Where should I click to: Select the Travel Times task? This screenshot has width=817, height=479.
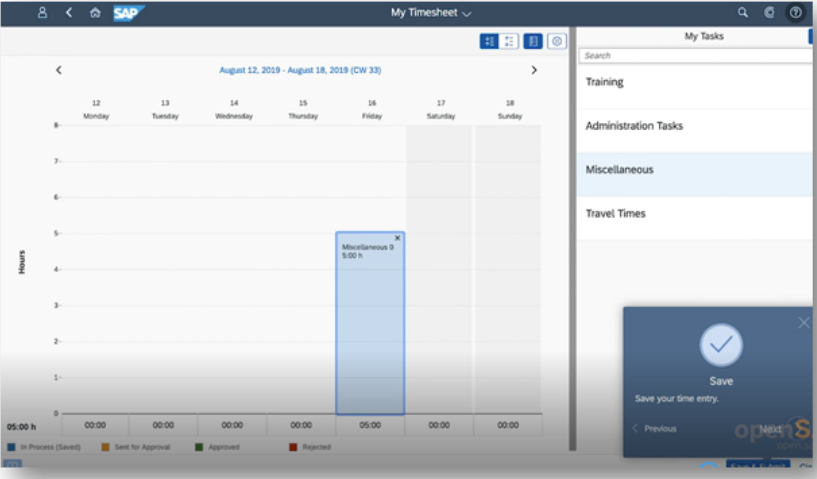point(615,213)
